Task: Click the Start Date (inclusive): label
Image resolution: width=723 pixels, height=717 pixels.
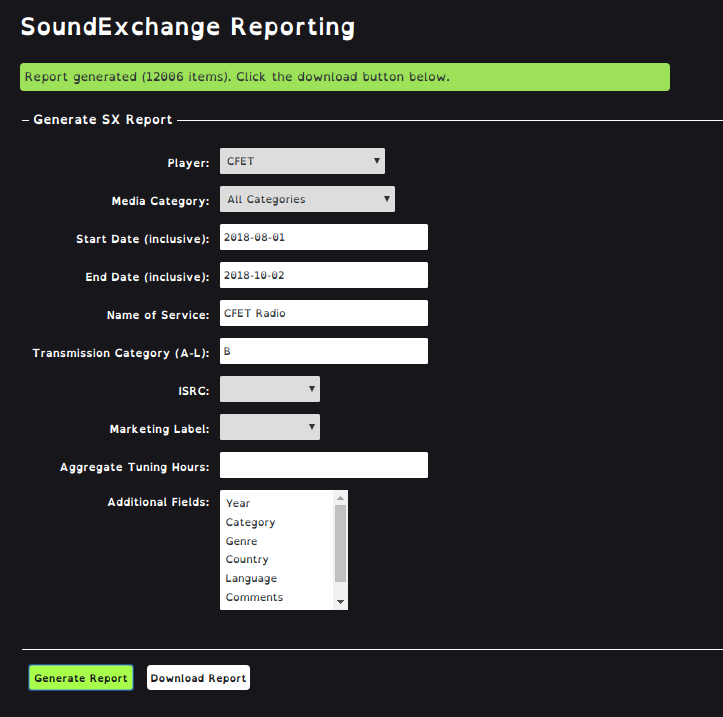Action: click(142, 239)
